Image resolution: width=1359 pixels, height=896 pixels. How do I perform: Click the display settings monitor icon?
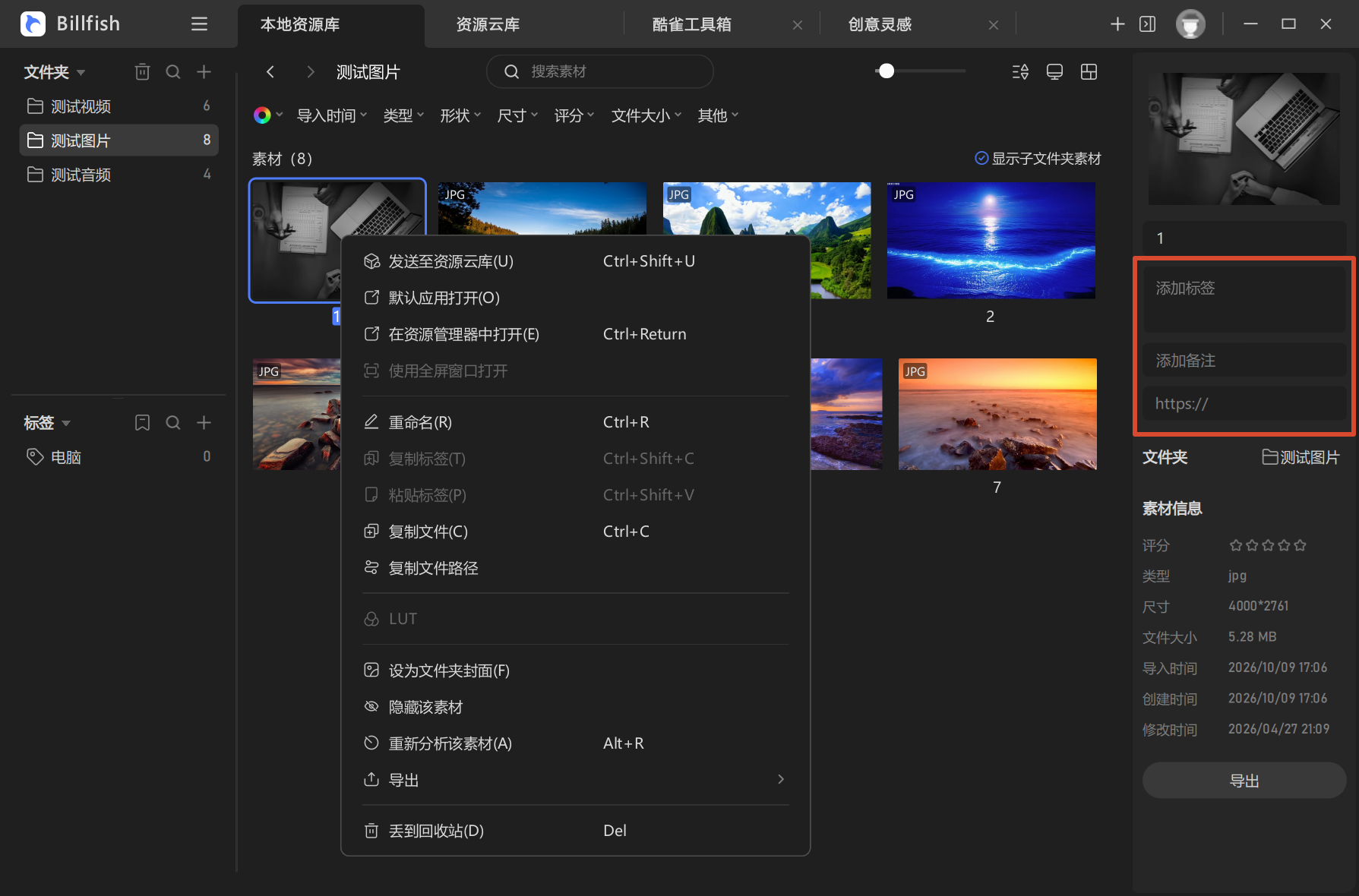[1054, 71]
